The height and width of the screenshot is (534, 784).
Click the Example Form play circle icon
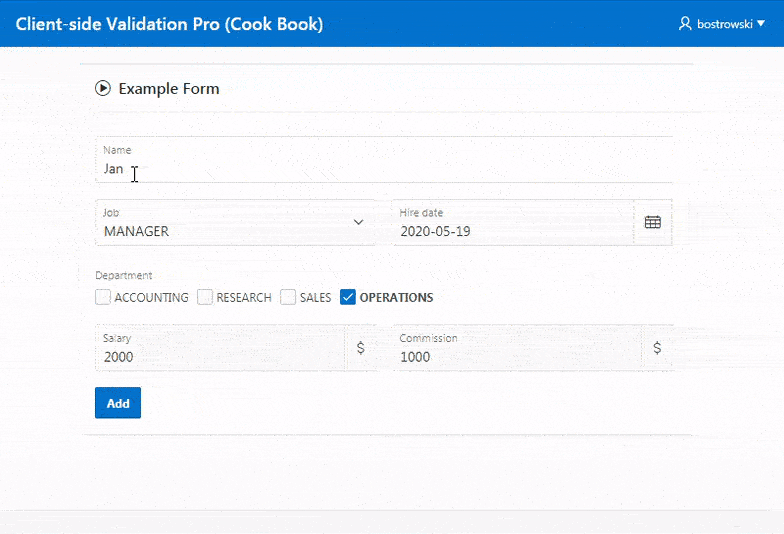click(103, 88)
